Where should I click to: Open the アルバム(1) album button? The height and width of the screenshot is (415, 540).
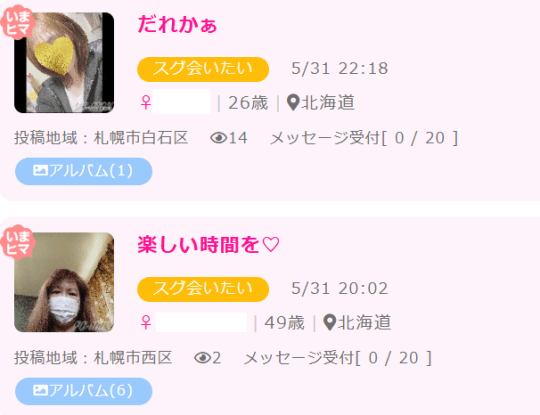(x=84, y=171)
